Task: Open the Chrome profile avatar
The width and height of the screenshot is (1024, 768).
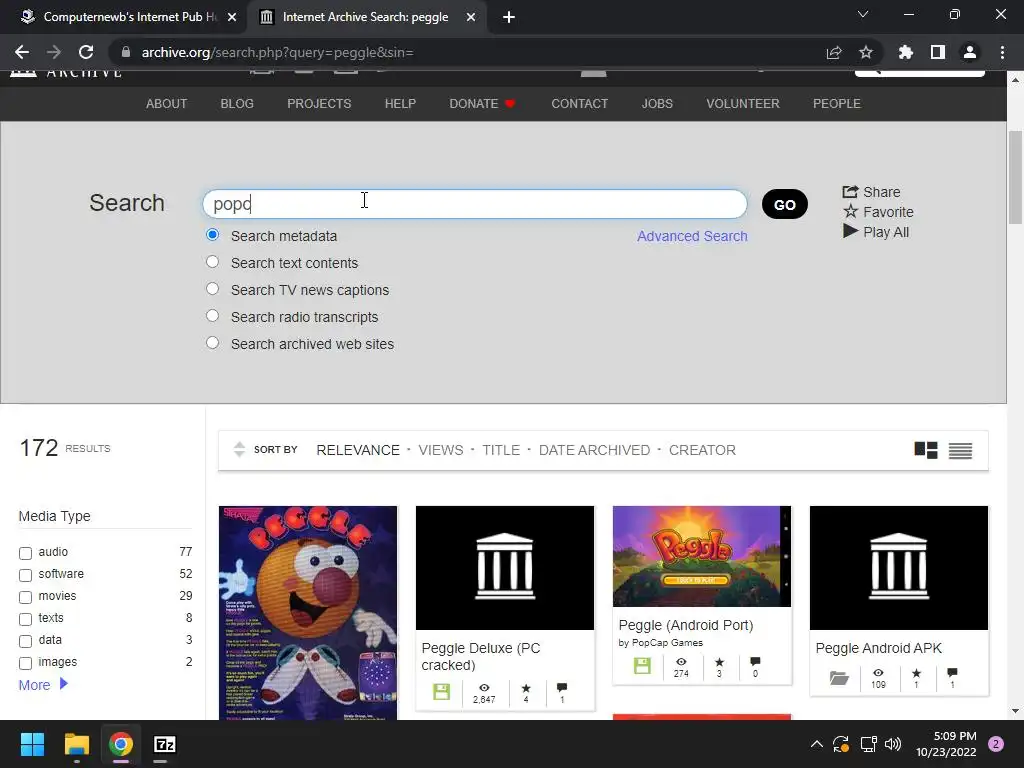Action: pyautogui.click(x=970, y=52)
